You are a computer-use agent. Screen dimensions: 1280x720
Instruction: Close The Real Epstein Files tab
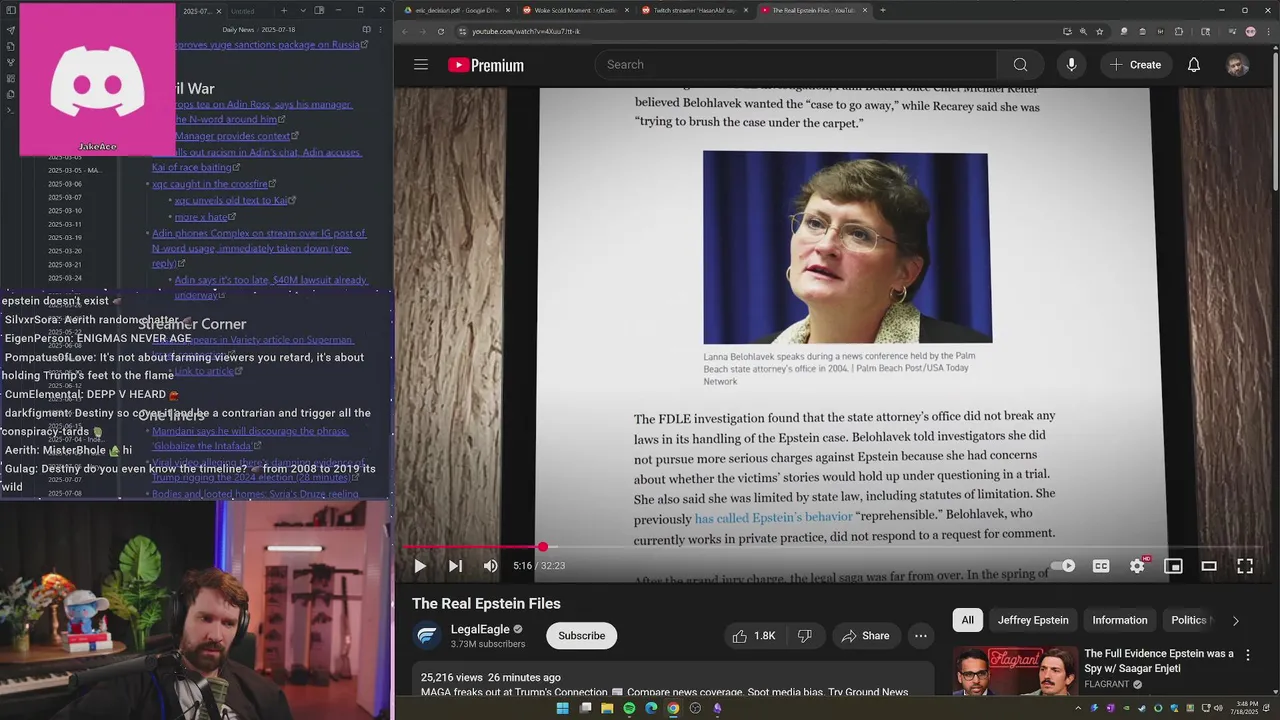tap(863, 10)
